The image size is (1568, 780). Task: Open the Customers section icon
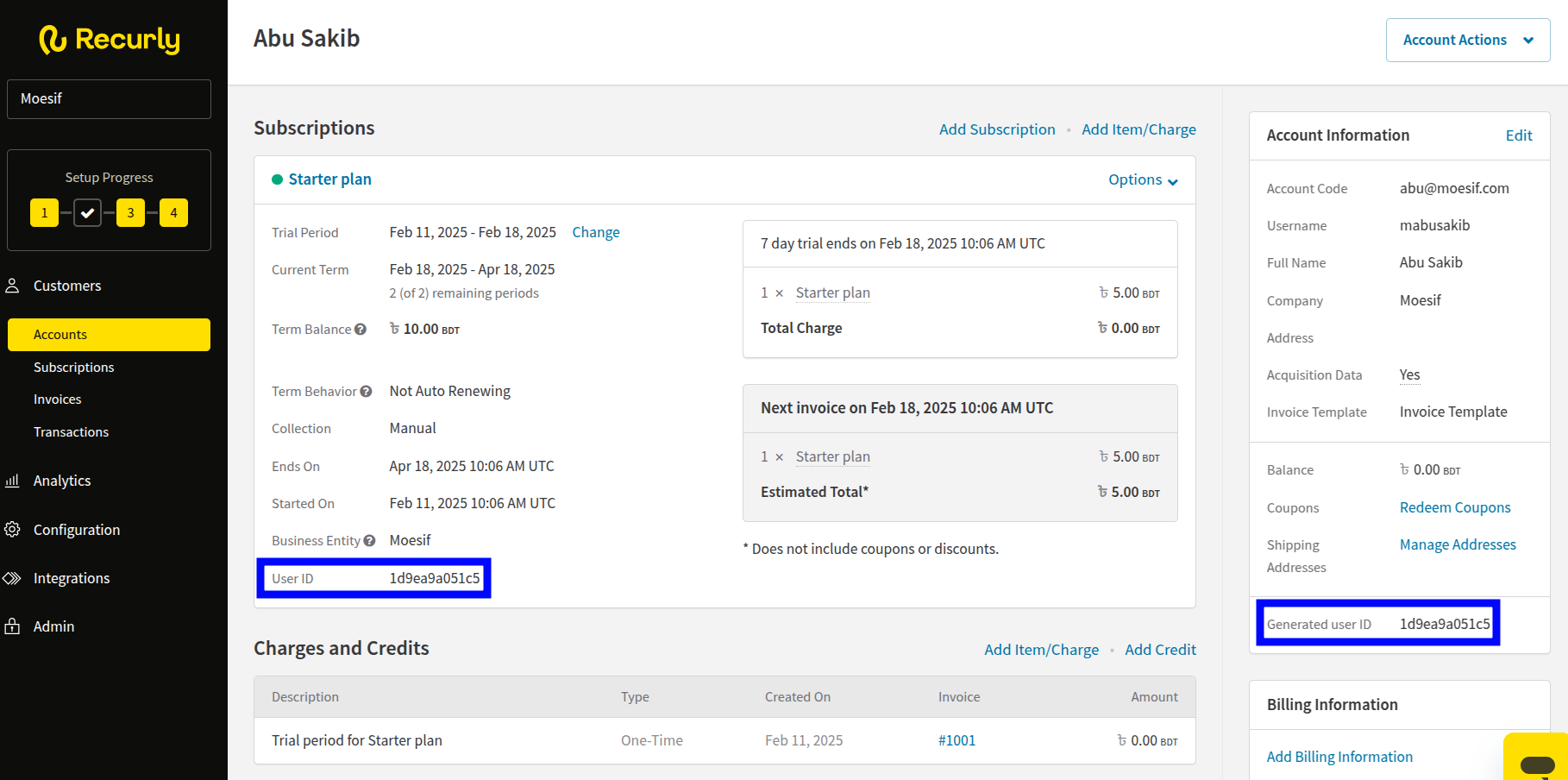(13, 286)
